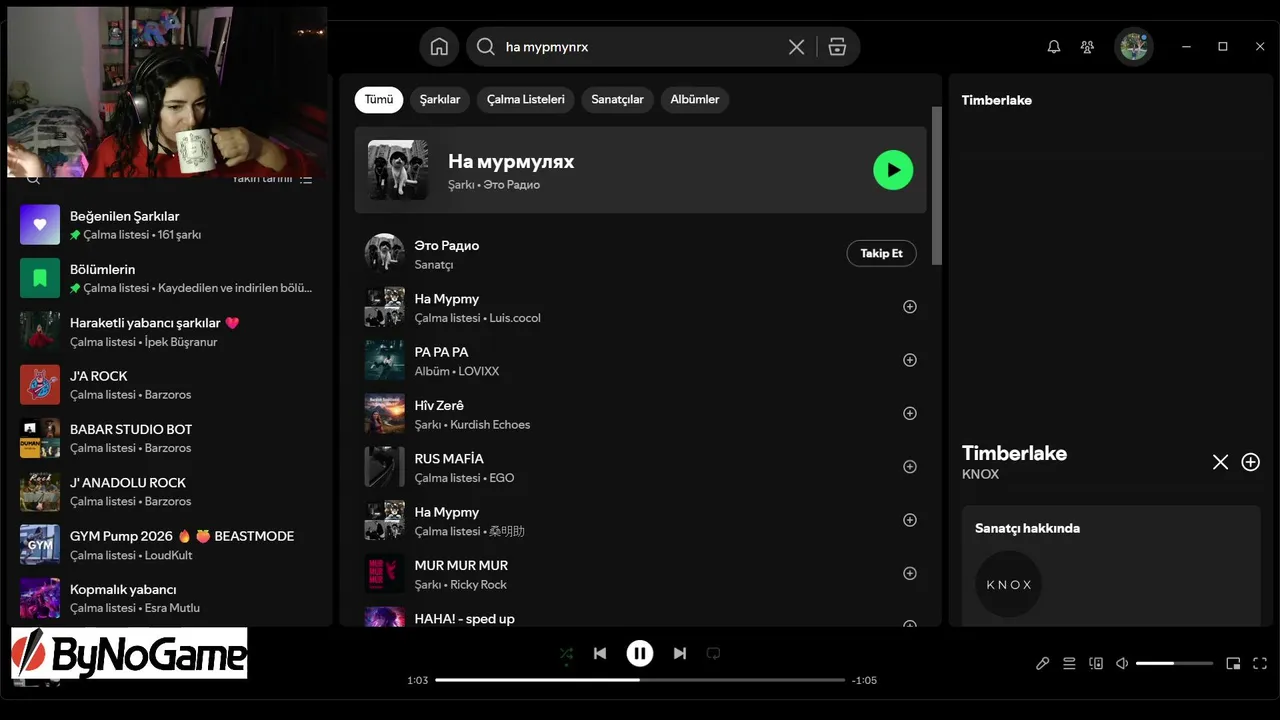Viewport: 1280px width, 720px height.
Task: Open the Browse icon in search bar
Action: (x=838, y=47)
